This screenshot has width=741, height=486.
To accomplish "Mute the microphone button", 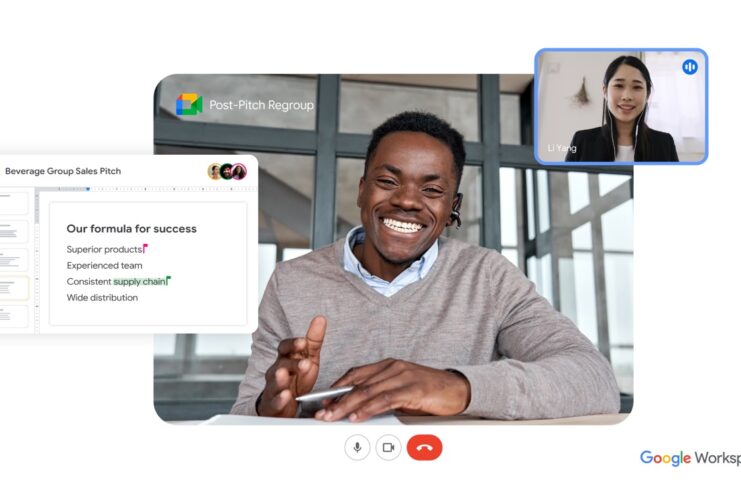I will (357, 447).
